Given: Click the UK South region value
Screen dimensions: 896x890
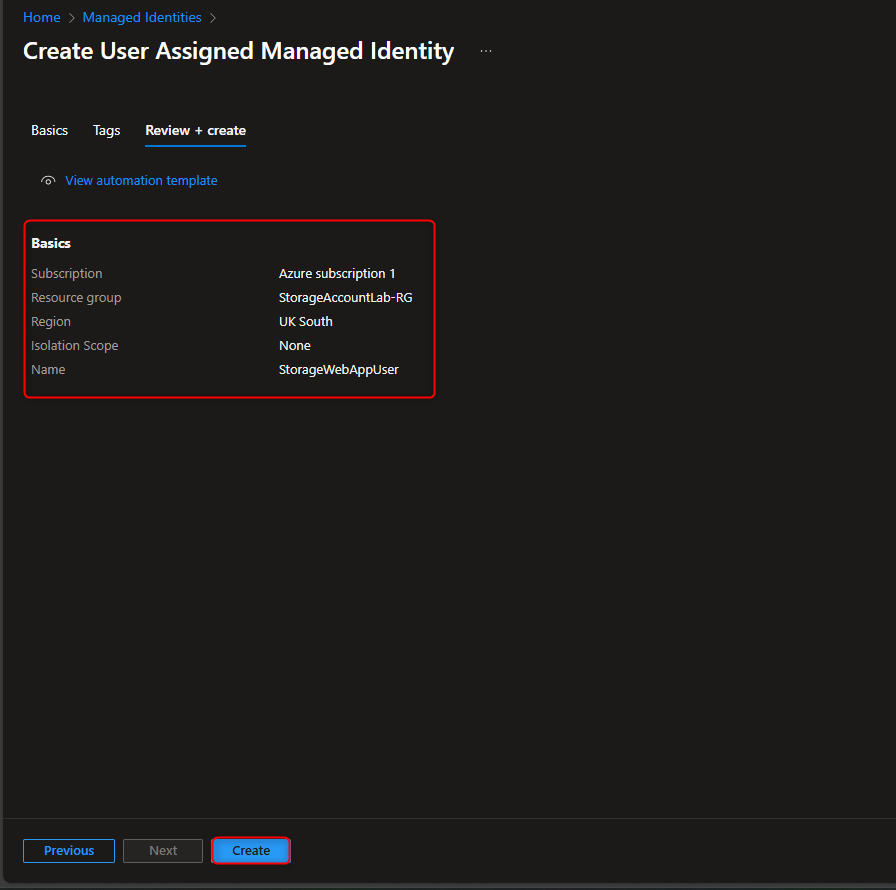Looking at the screenshot, I should pos(305,321).
